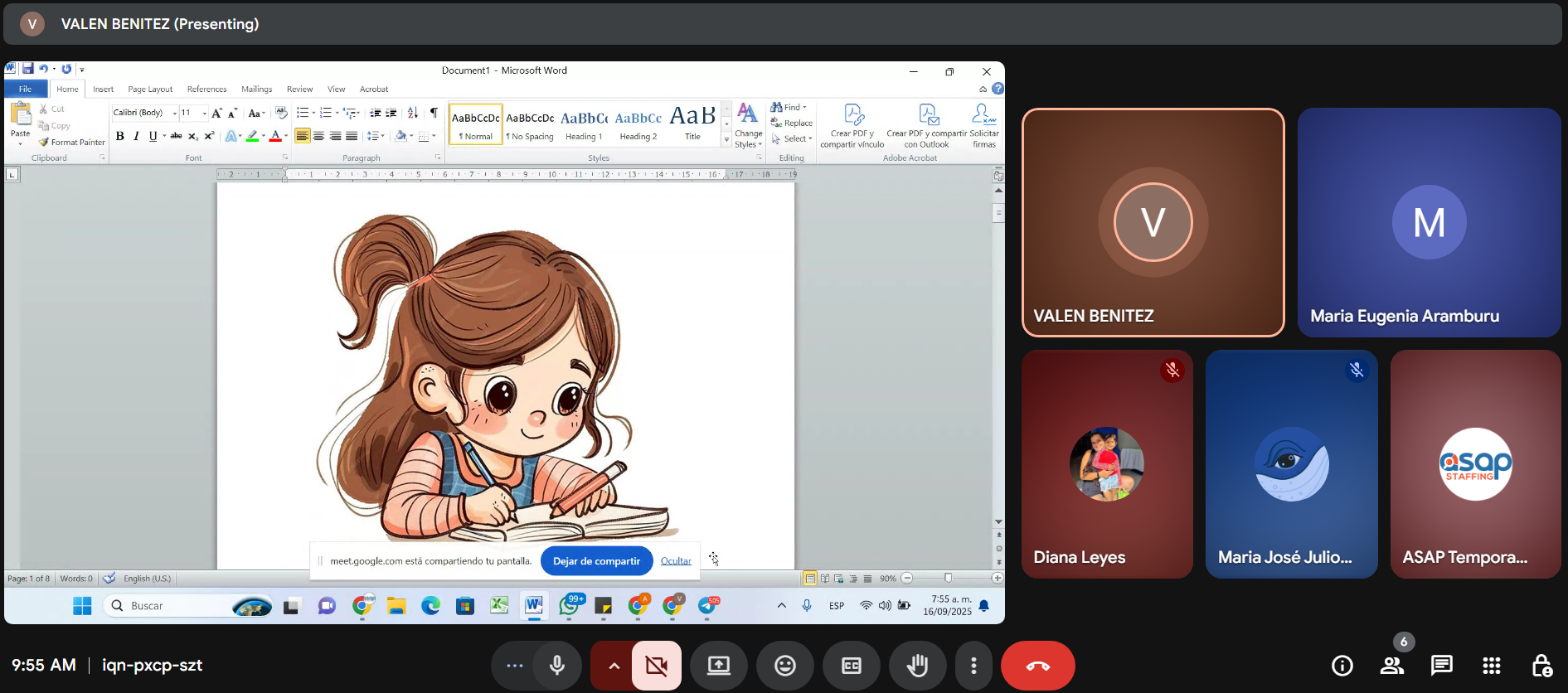1568x693 pixels.
Task: Click the present screen icon
Action: pyautogui.click(x=718, y=666)
